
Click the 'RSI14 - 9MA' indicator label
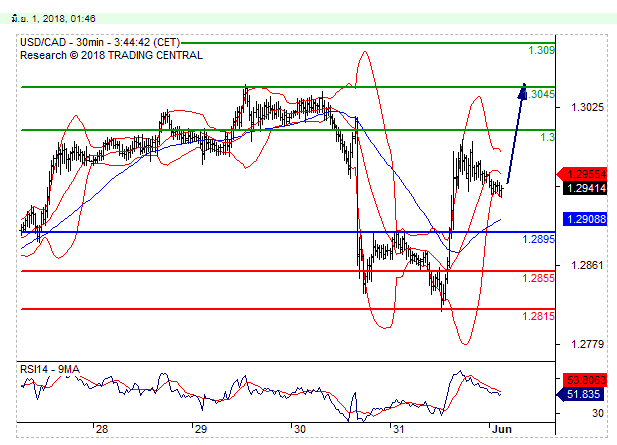coord(50,369)
